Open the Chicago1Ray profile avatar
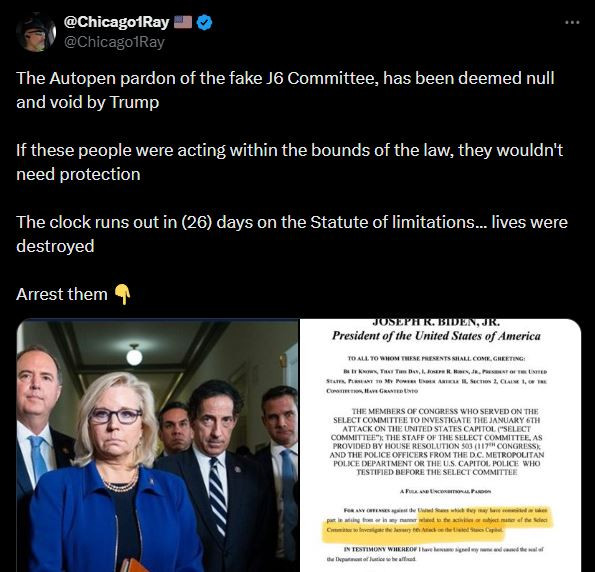The width and height of the screenshot is (595, 572). pos(36,32)
